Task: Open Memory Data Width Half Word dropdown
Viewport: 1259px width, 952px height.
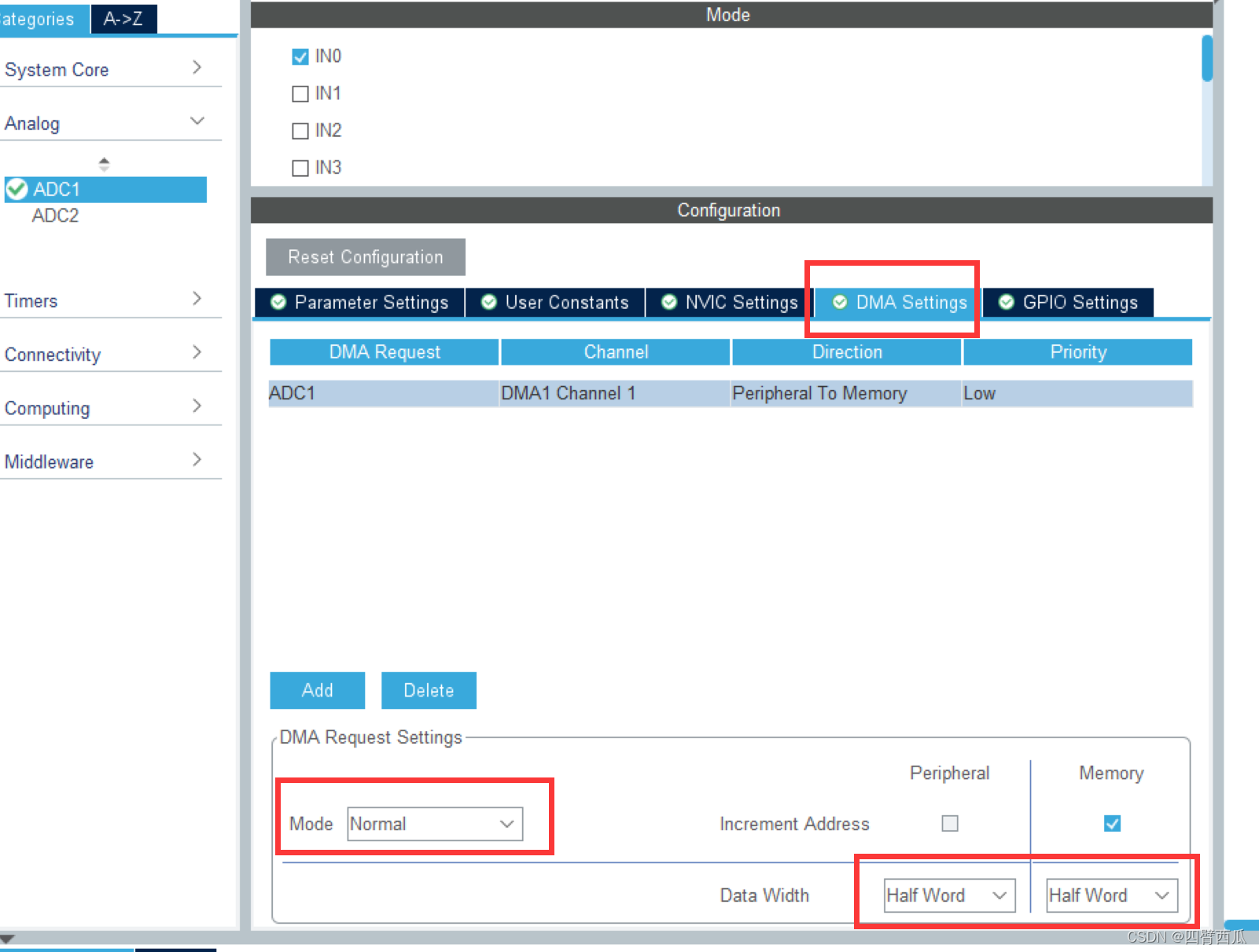Action: (1112, 895)
